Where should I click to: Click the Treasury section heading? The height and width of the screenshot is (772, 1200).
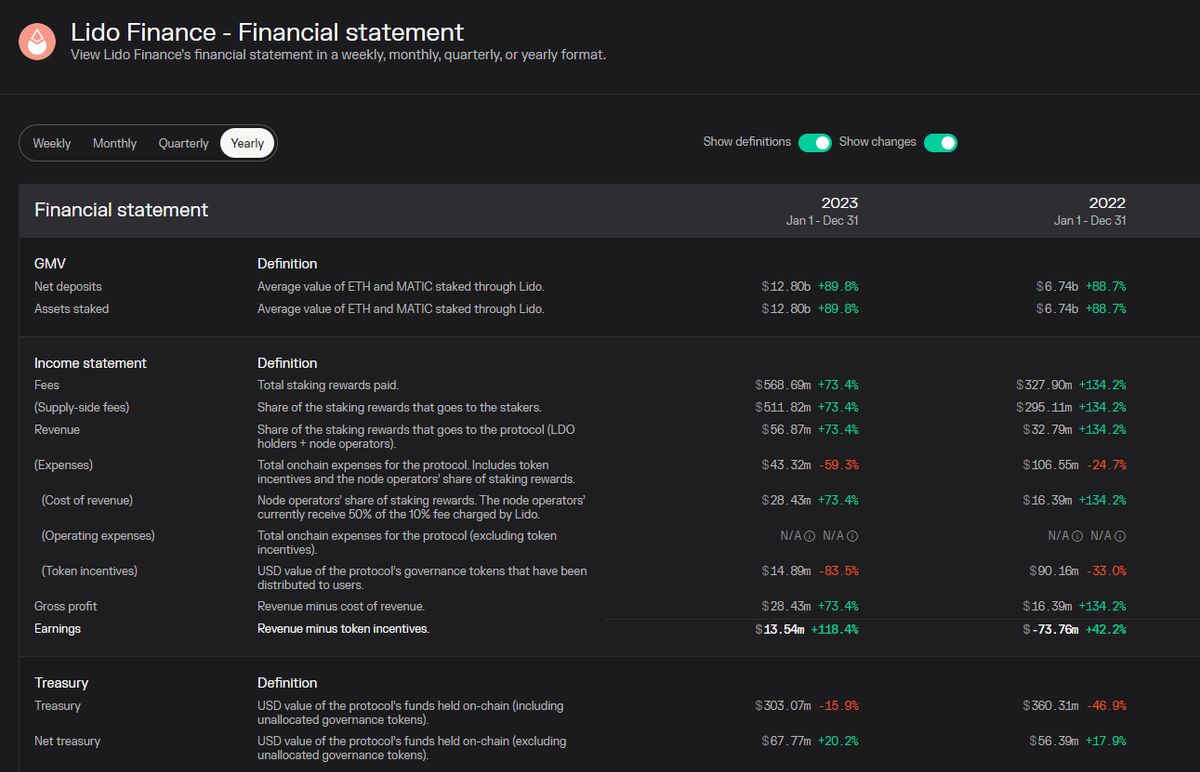(61, 683)
